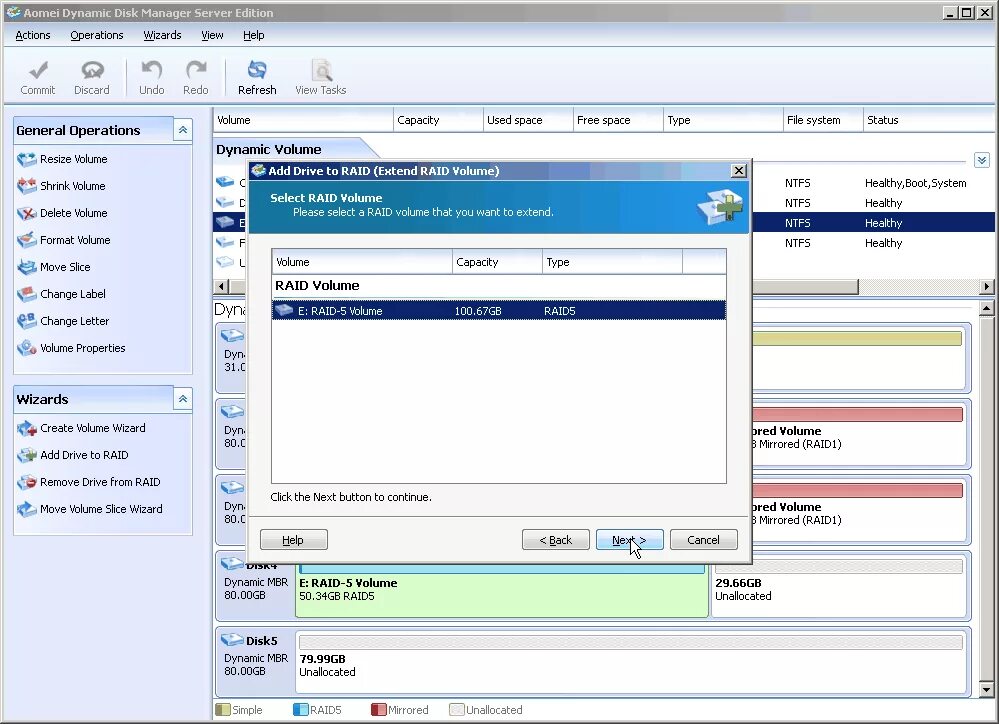The height and width of the screenshot is (724, 999).
Task: Select the E: RAID-5 Volume row
Action: point(499,311)
